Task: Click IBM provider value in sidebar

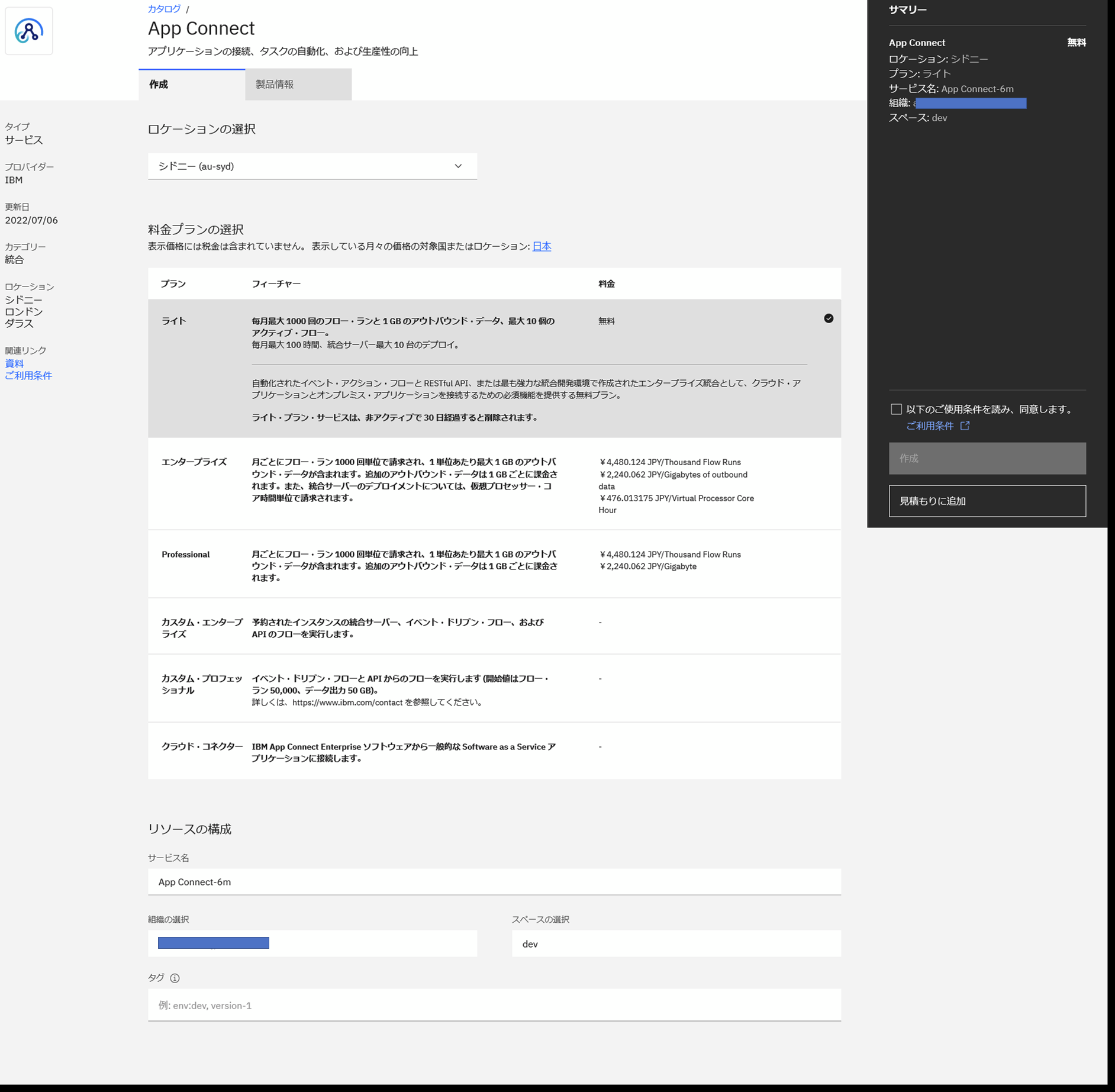Action: tap(14, 180)
